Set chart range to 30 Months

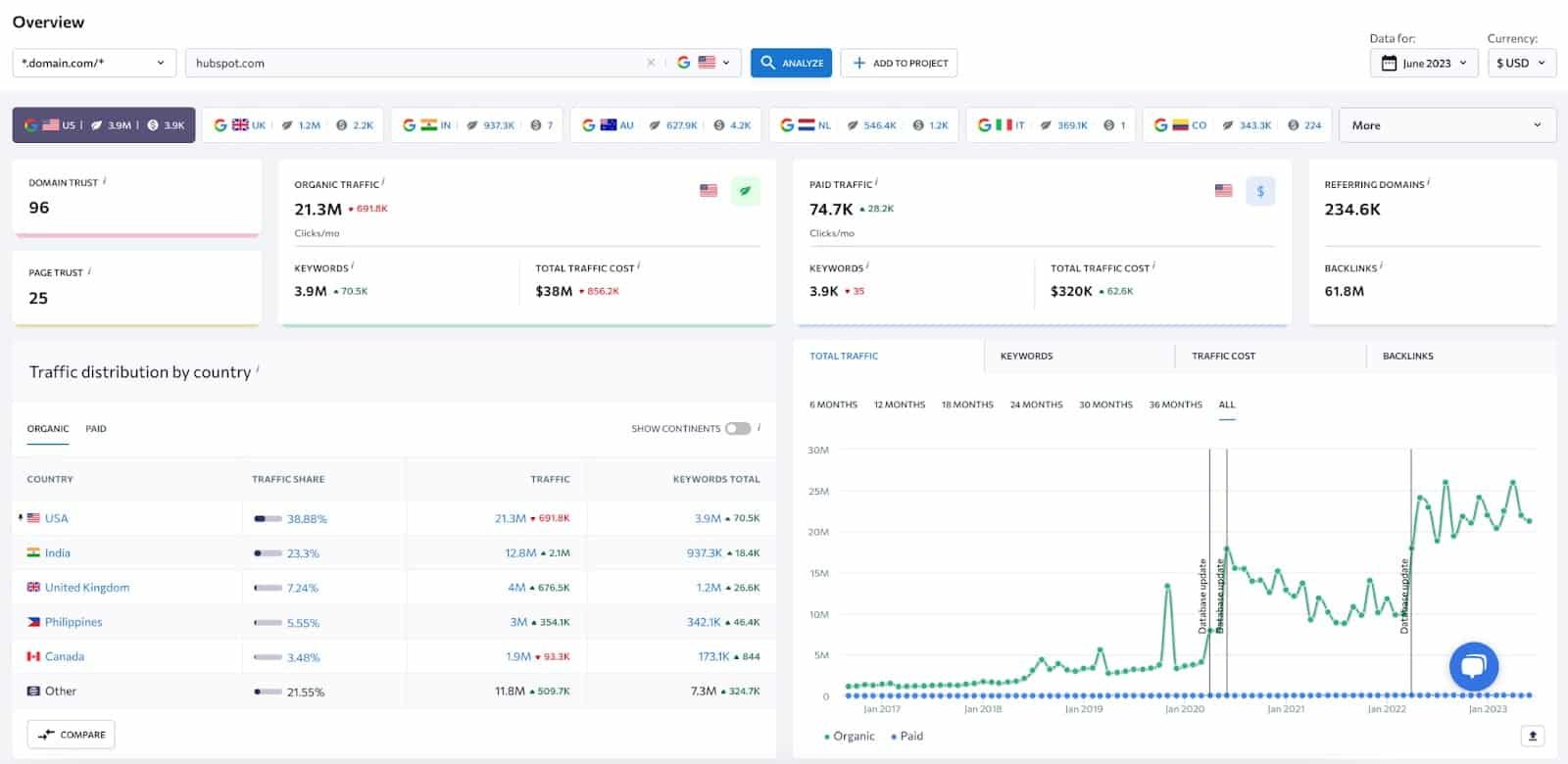1105,405
